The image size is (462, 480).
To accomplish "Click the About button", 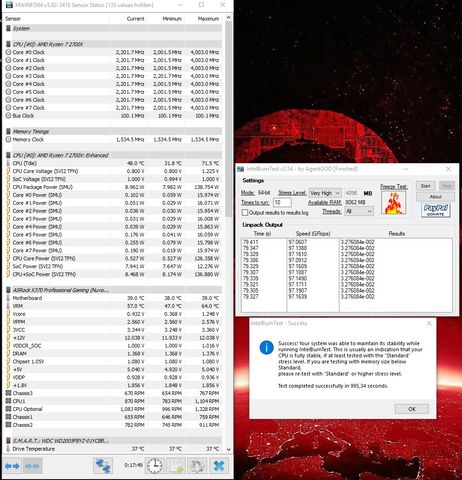I will (435, 197).
